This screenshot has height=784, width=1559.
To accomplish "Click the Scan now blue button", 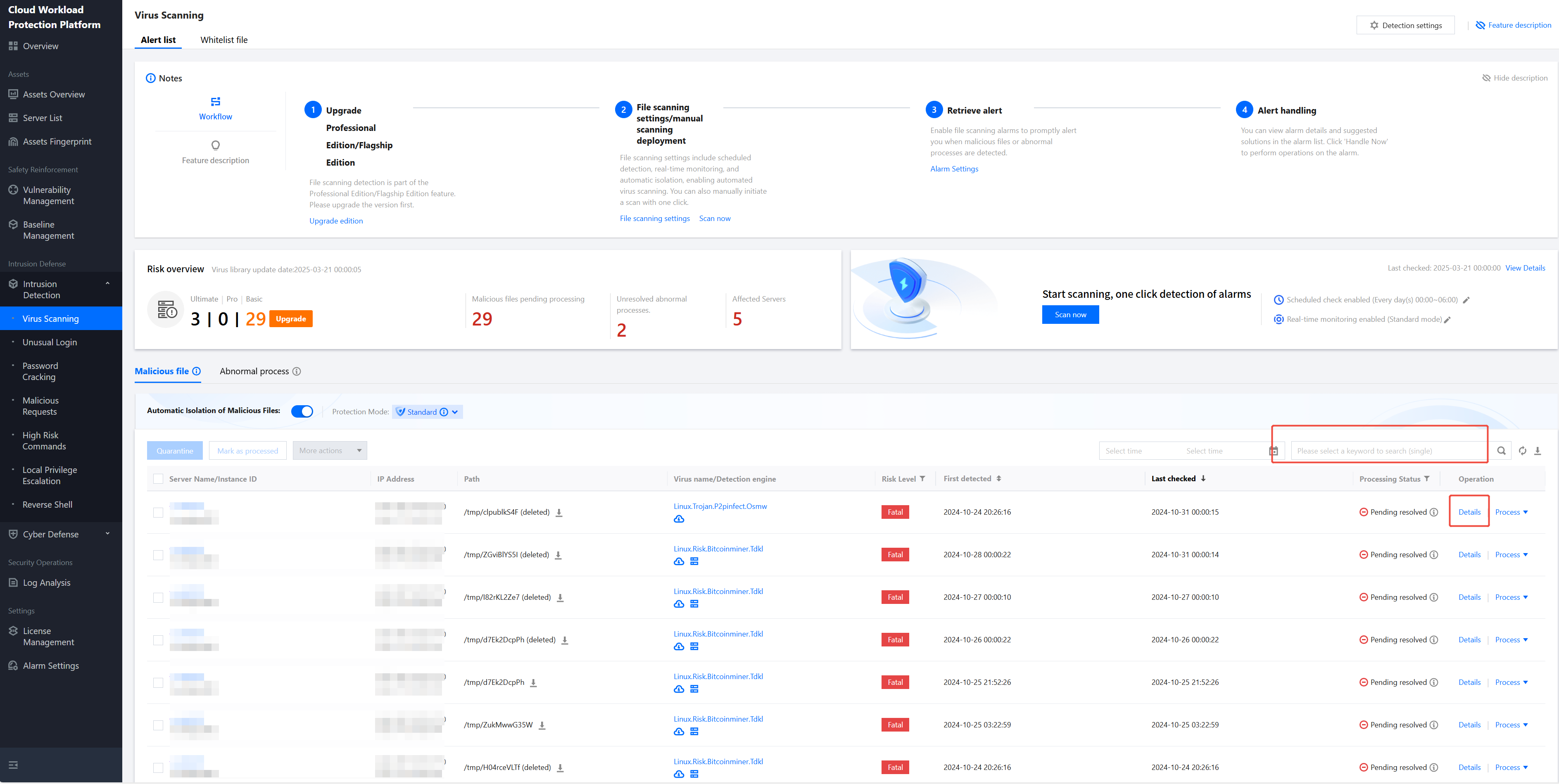I will tap(1070, 315).
